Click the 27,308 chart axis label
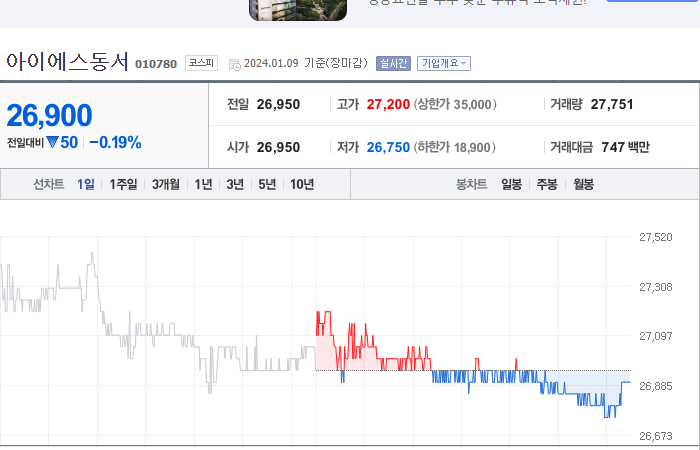This screenshot has width=700, height=450. pos(655,287)
